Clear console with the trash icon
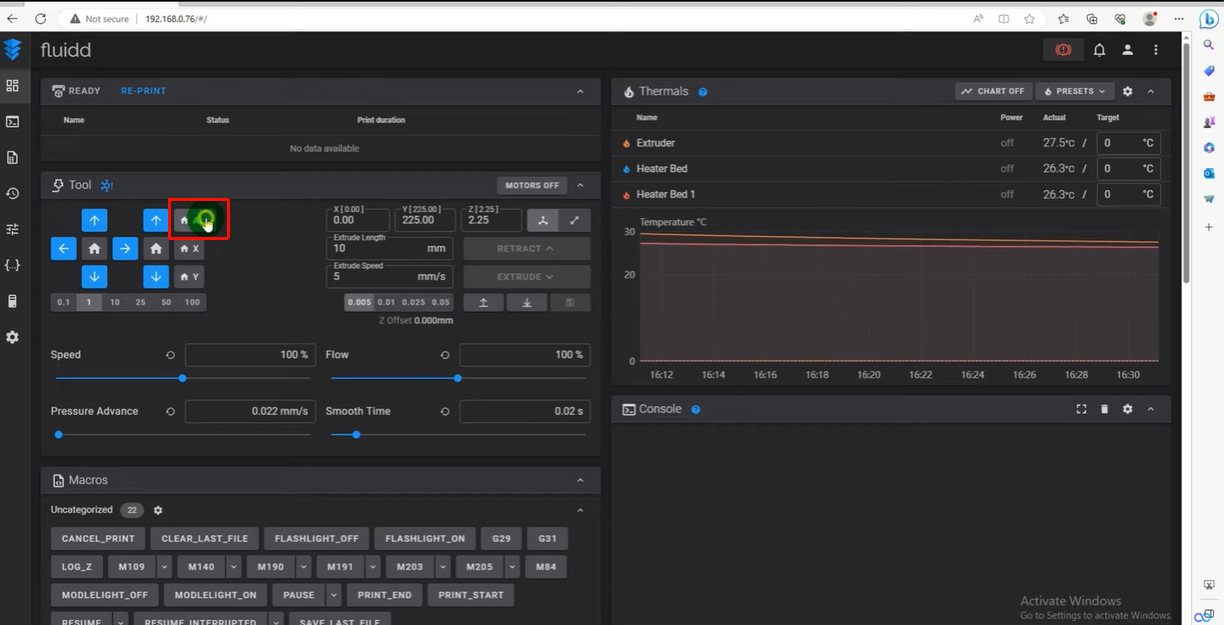Image resolution: width=1224 pixels, height=625 pixels. tap(1104, 409)
